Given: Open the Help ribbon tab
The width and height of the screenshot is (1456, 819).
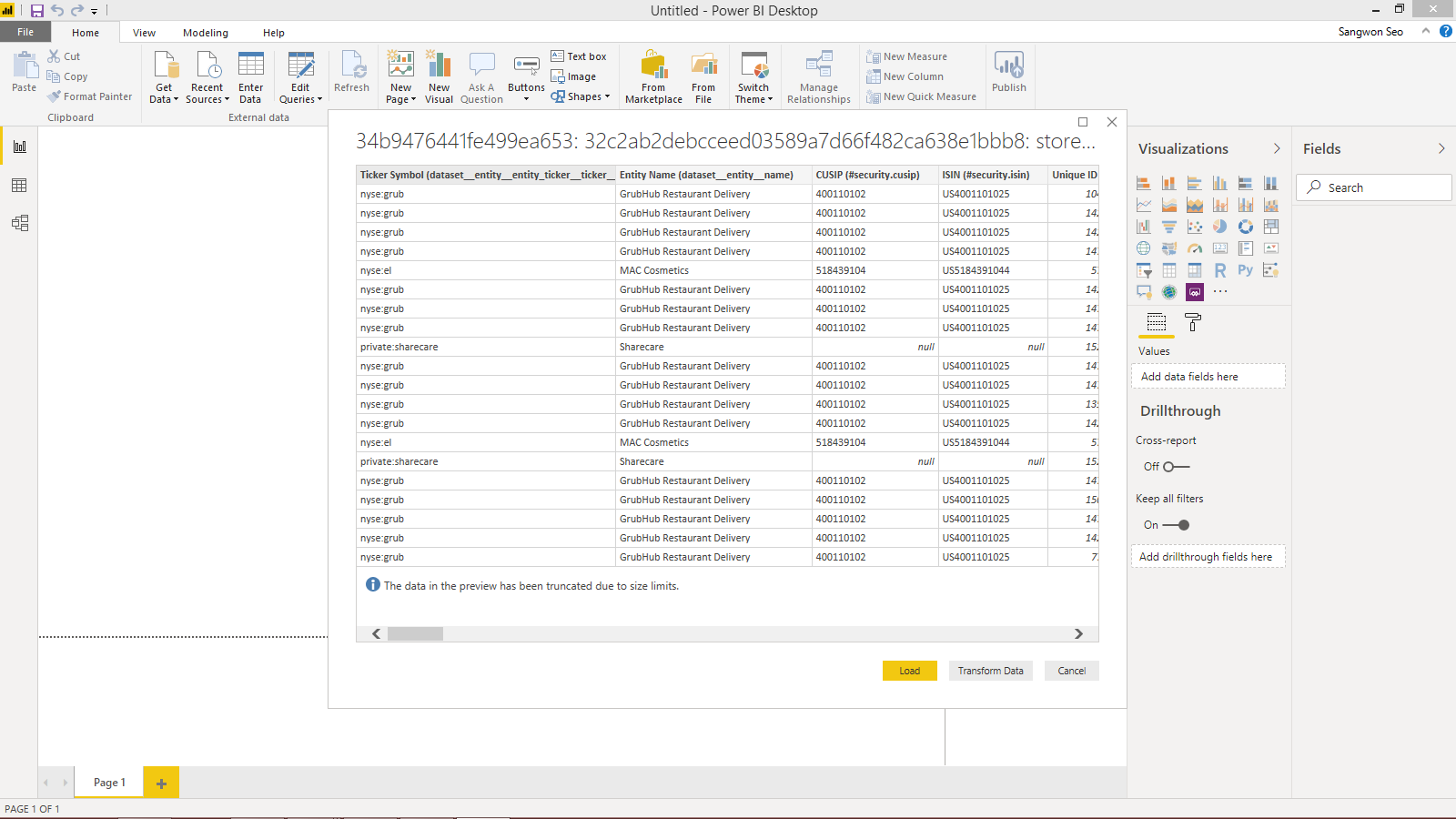Looking at the screenshot, I should point(274,33).
